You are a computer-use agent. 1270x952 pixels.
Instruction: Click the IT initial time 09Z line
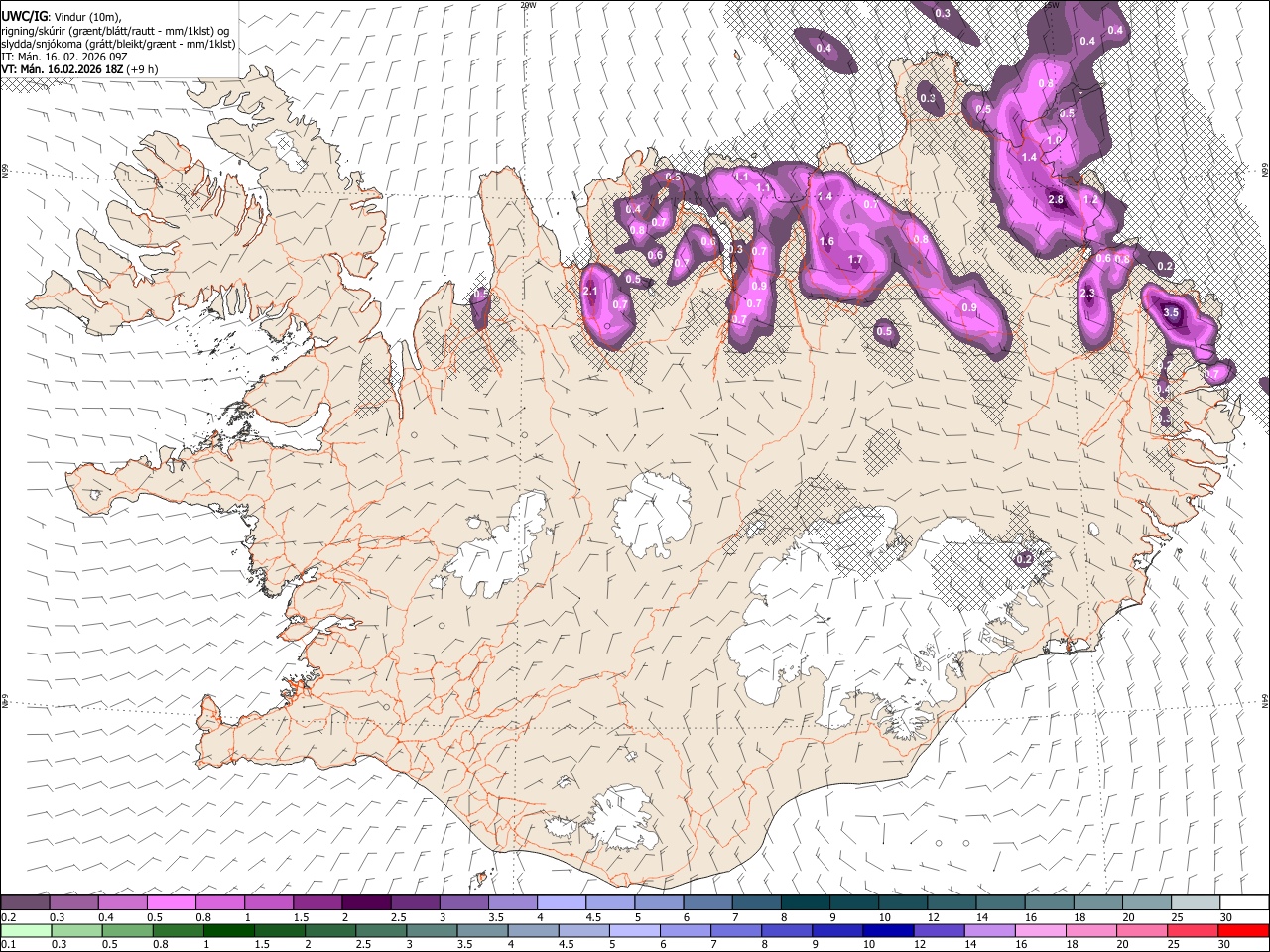click(x=64, y=57)
